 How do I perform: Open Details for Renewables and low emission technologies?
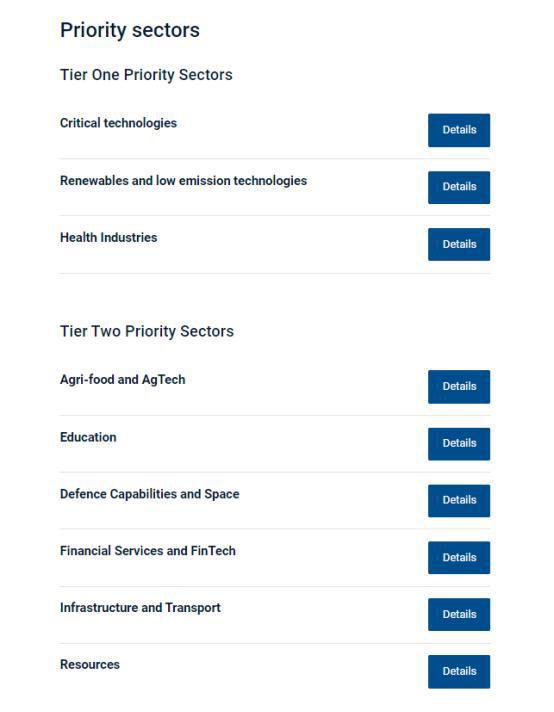click(x=459, y=187)
